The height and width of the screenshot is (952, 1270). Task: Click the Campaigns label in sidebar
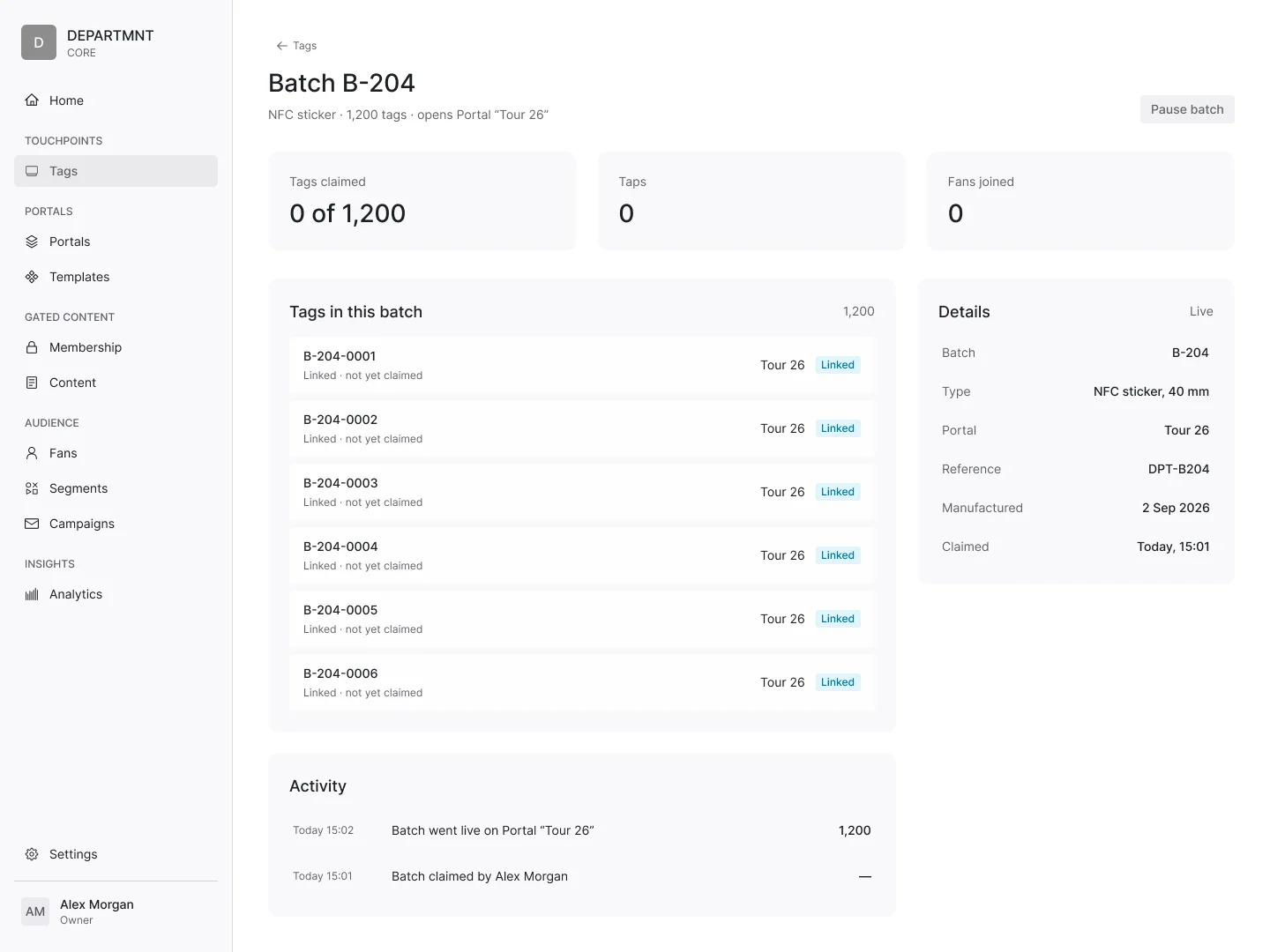pos(82,524)
